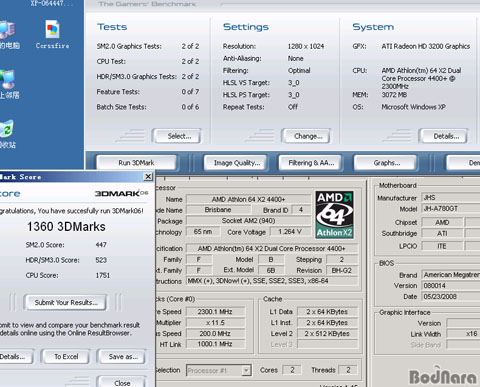Click the Graphs... button
Screen dimensions: 480x387
(385, 163)
